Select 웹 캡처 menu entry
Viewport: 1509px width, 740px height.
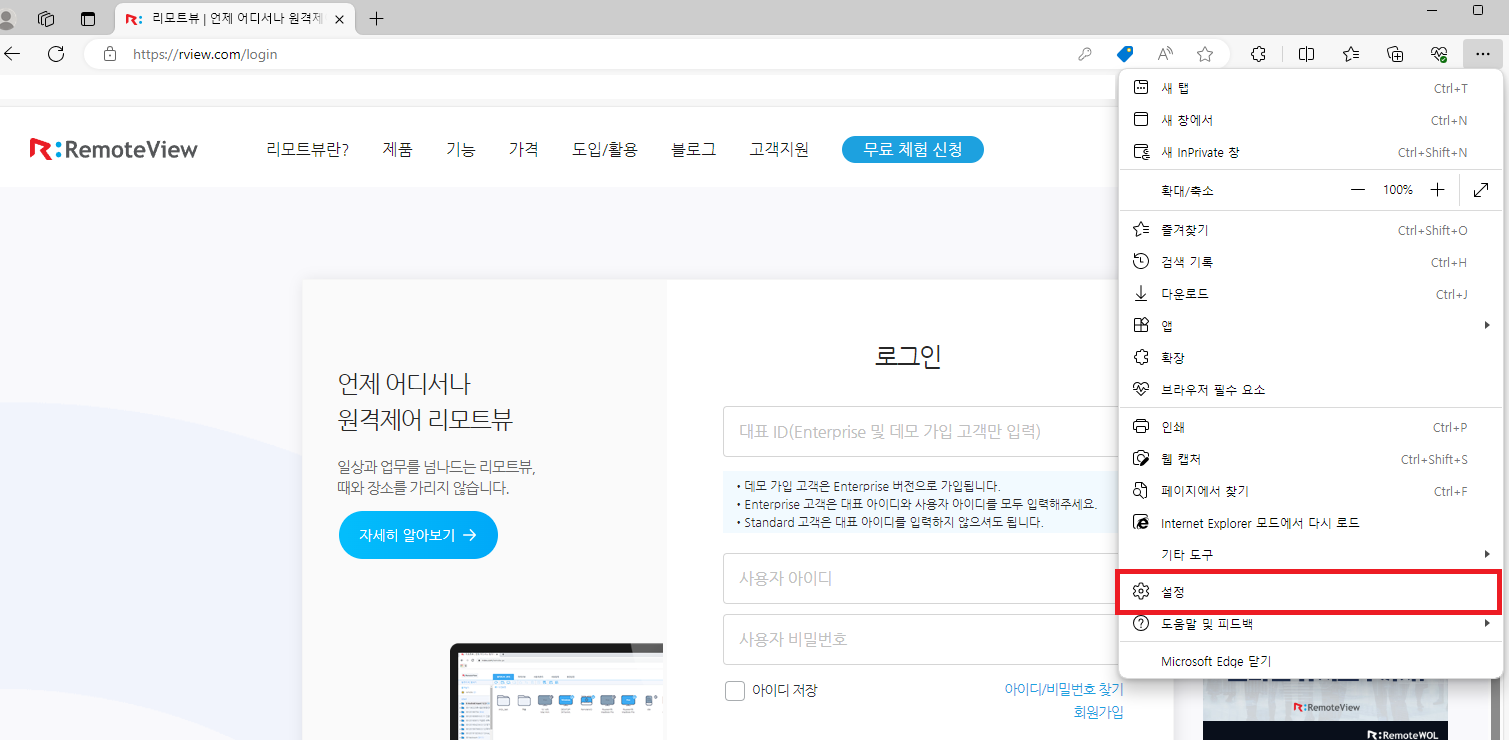[1310, 459]
